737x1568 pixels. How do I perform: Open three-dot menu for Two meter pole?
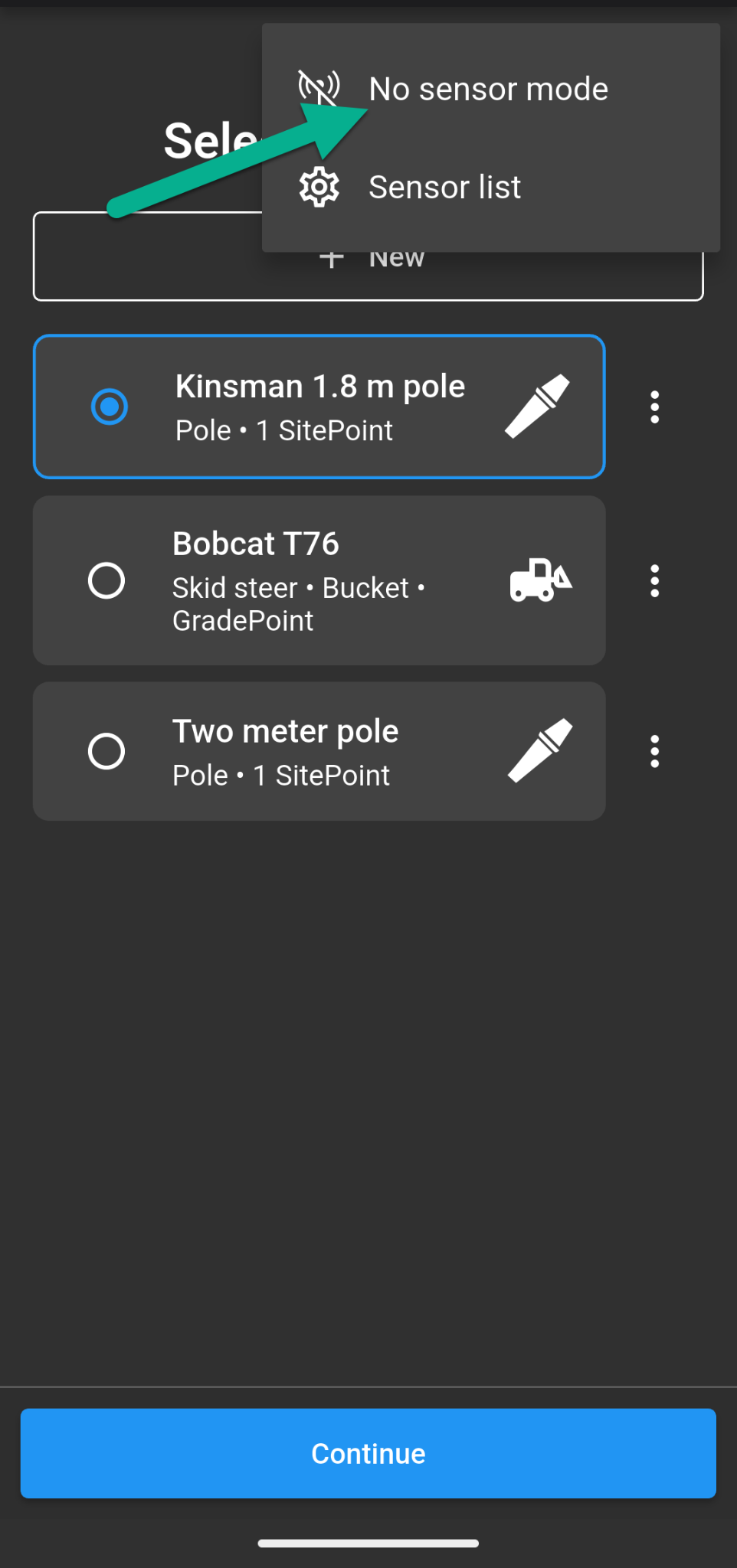(654, 751)
